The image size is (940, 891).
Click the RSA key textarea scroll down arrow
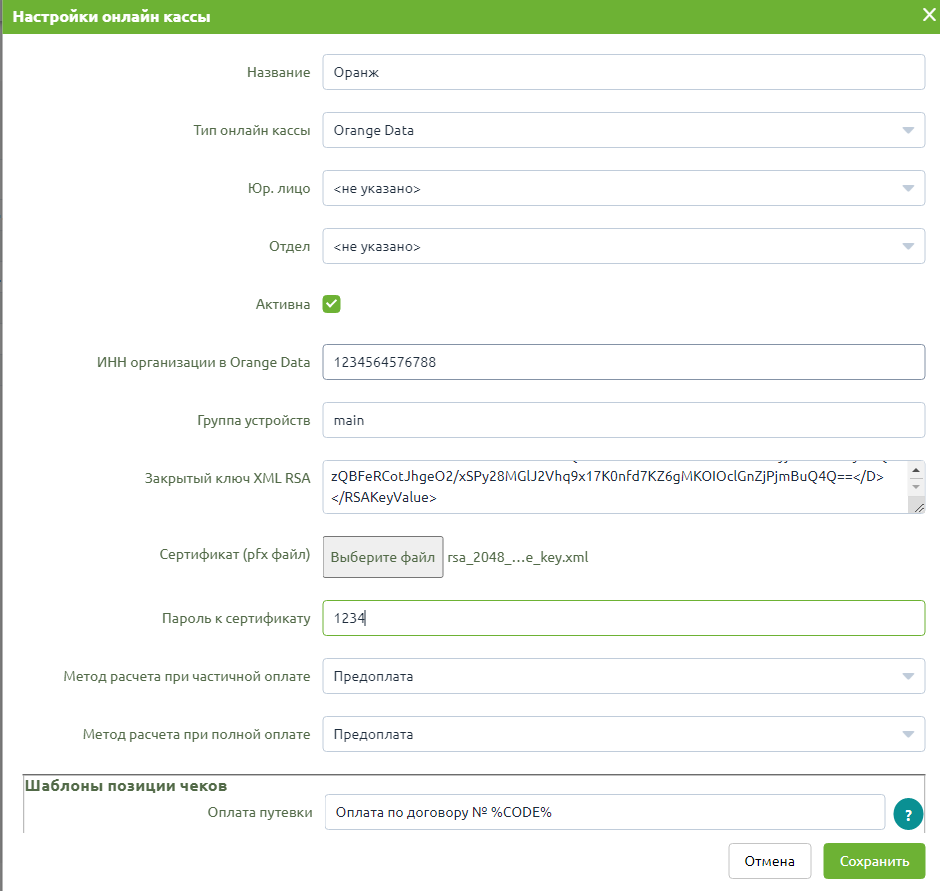click(916, 487)
